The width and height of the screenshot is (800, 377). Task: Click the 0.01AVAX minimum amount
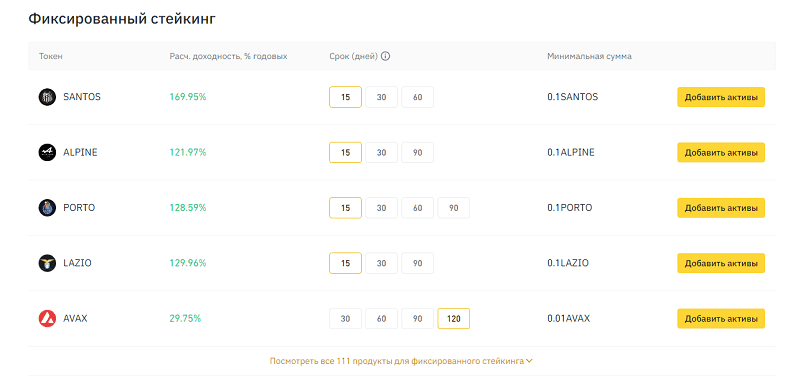(568, 318)
